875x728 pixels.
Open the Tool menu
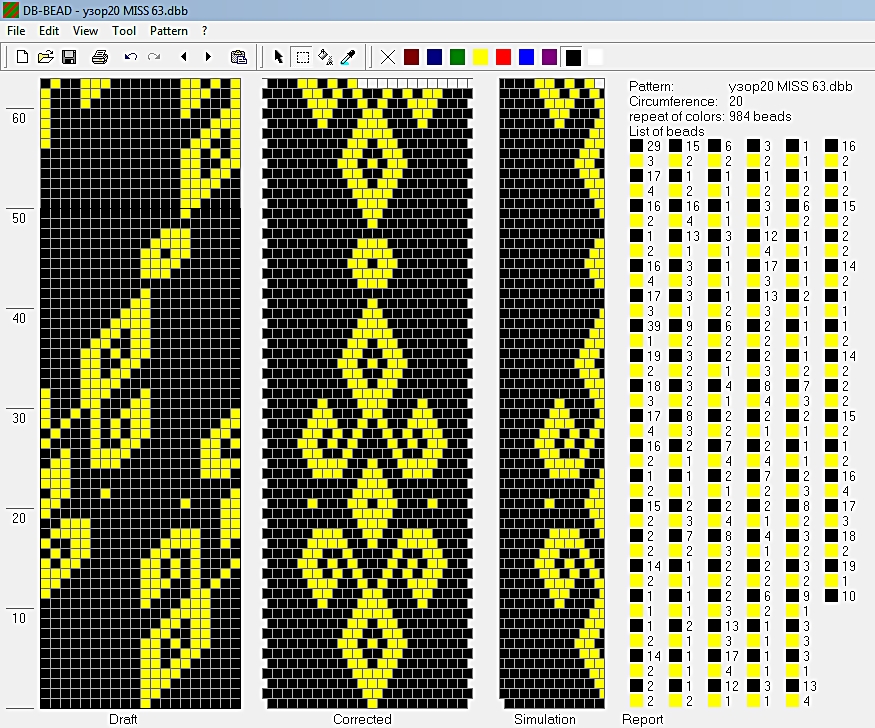[124, 31]
